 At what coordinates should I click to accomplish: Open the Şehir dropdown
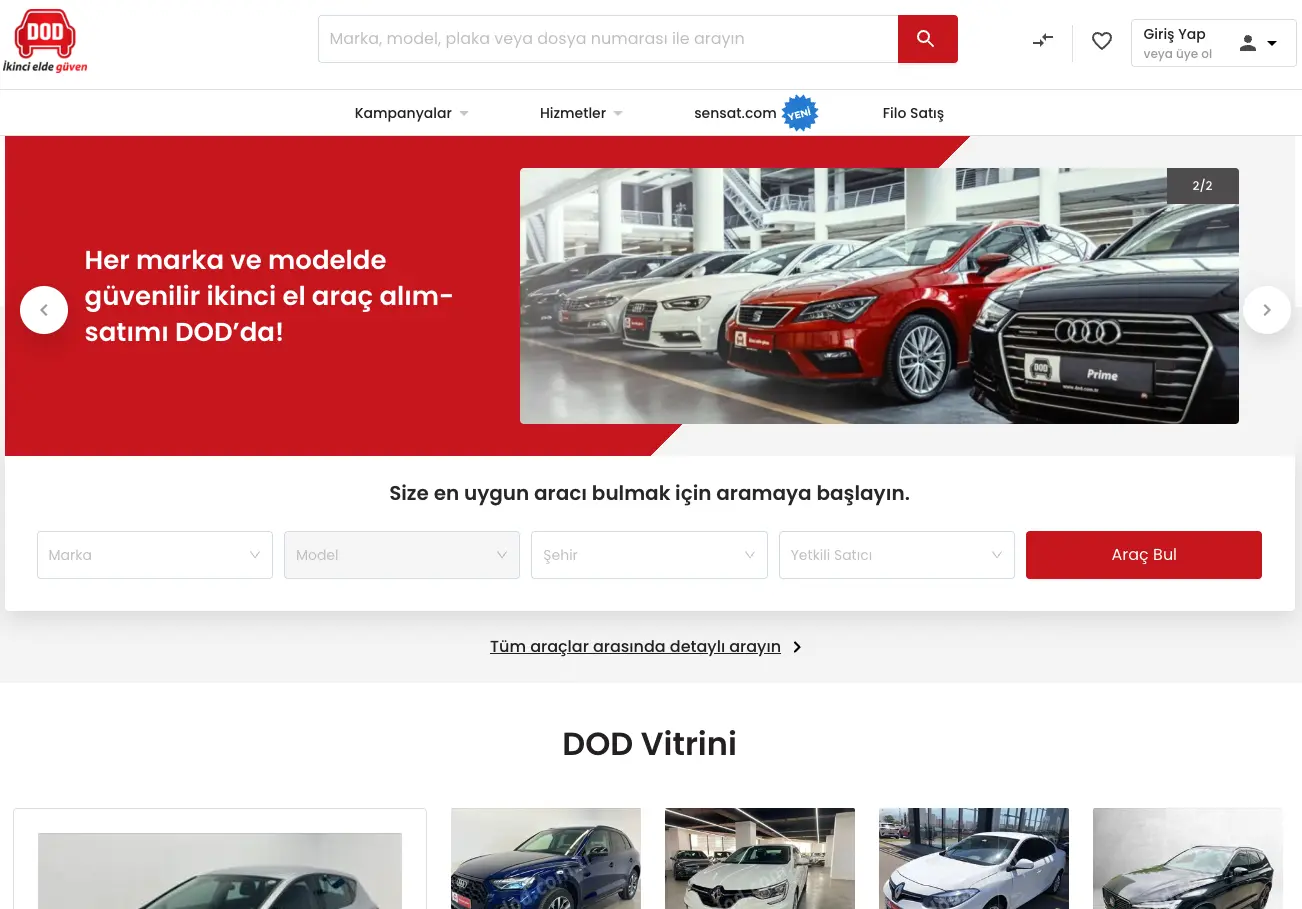649,555
